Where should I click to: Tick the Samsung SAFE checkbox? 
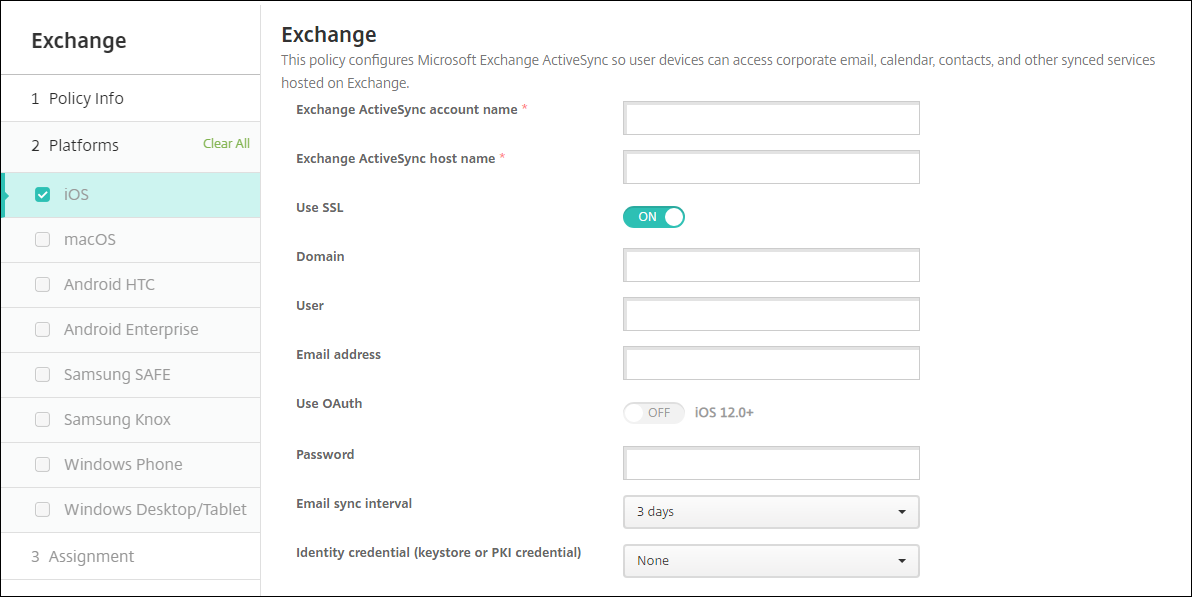coord(43,375)
